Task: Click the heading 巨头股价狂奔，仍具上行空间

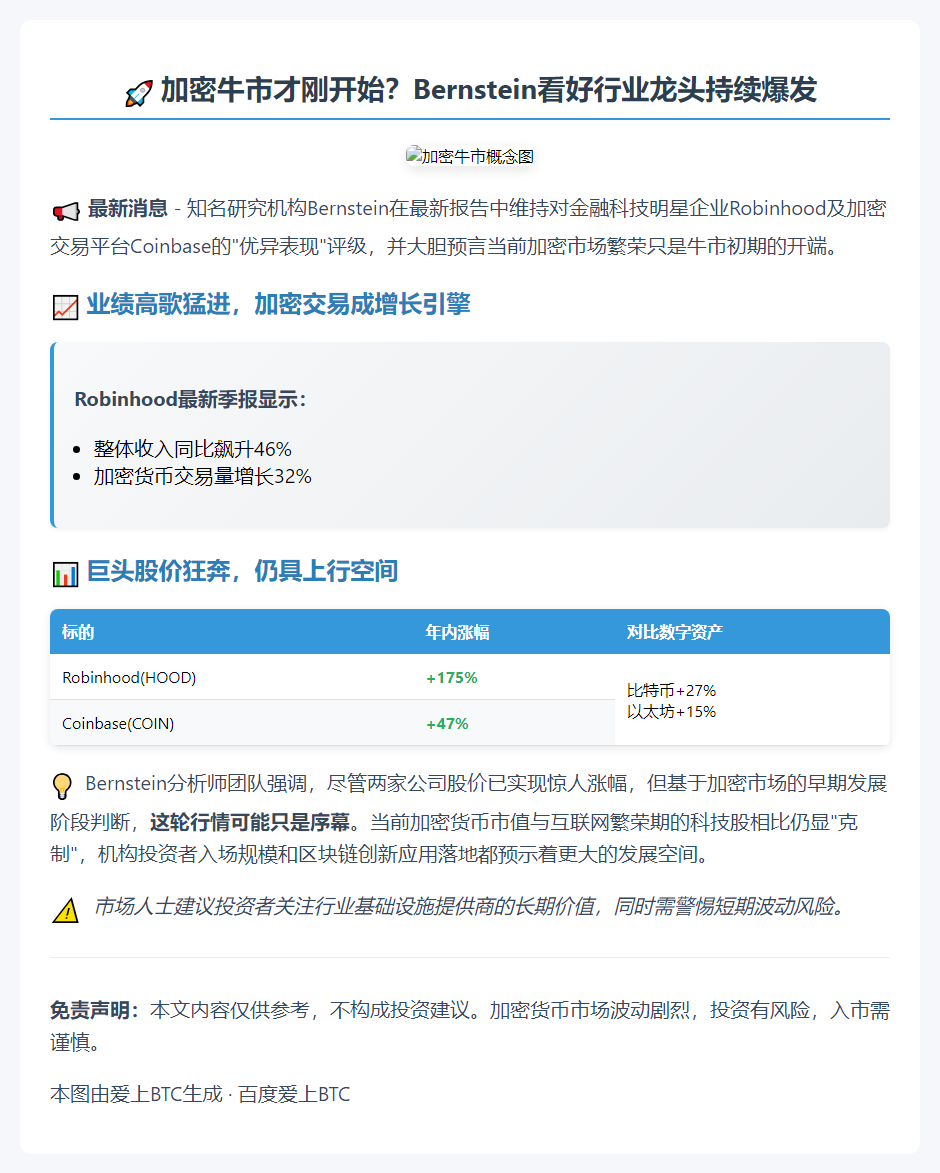Action: coord(242,571)
